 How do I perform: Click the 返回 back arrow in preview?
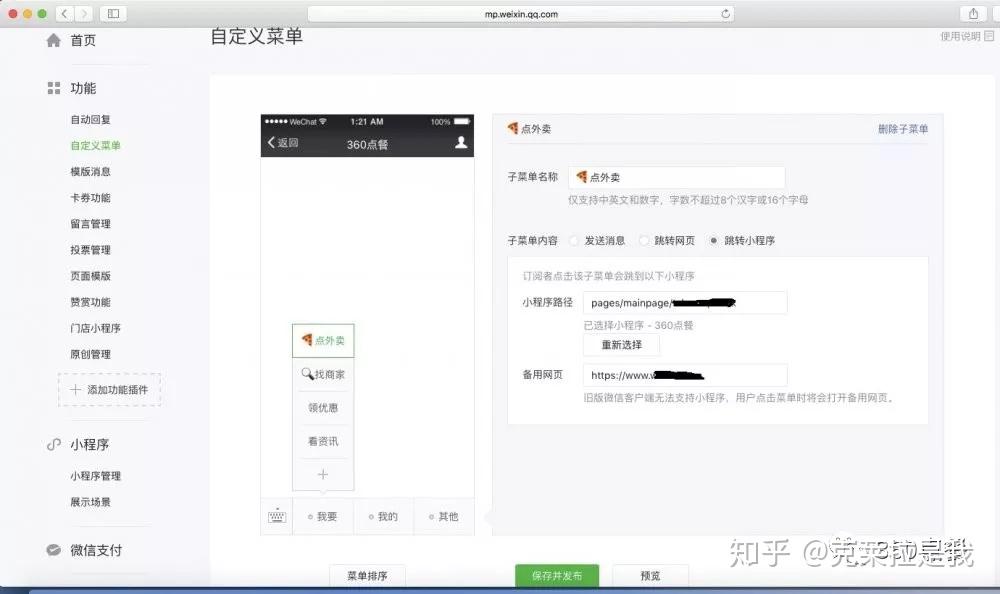coord(271,142)
